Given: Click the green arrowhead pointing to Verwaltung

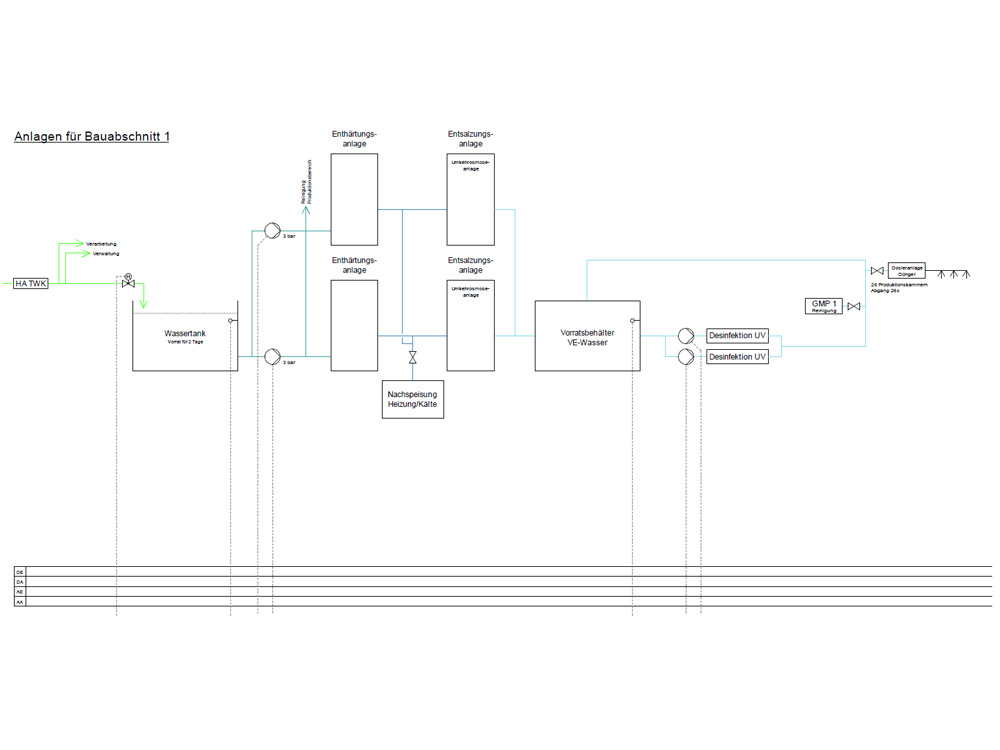Looking at the screenshot, I should [86, 253].
